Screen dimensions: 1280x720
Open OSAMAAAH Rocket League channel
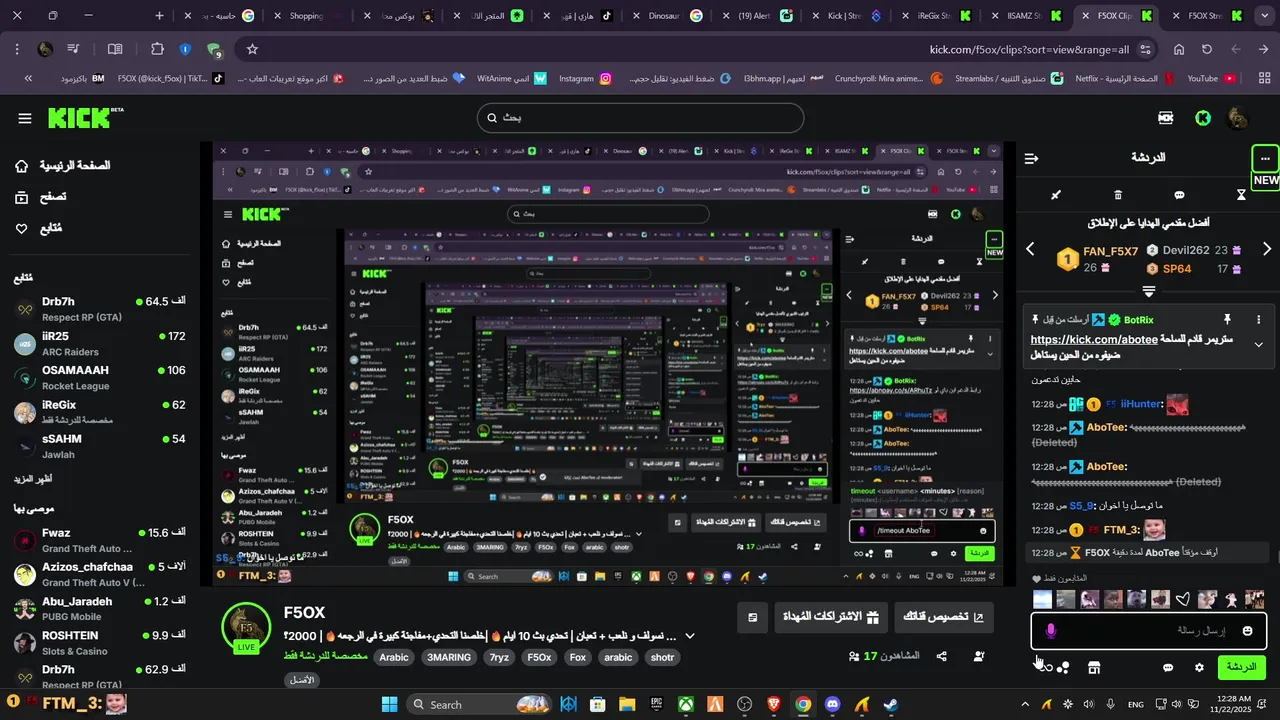(x=100, y=377)
